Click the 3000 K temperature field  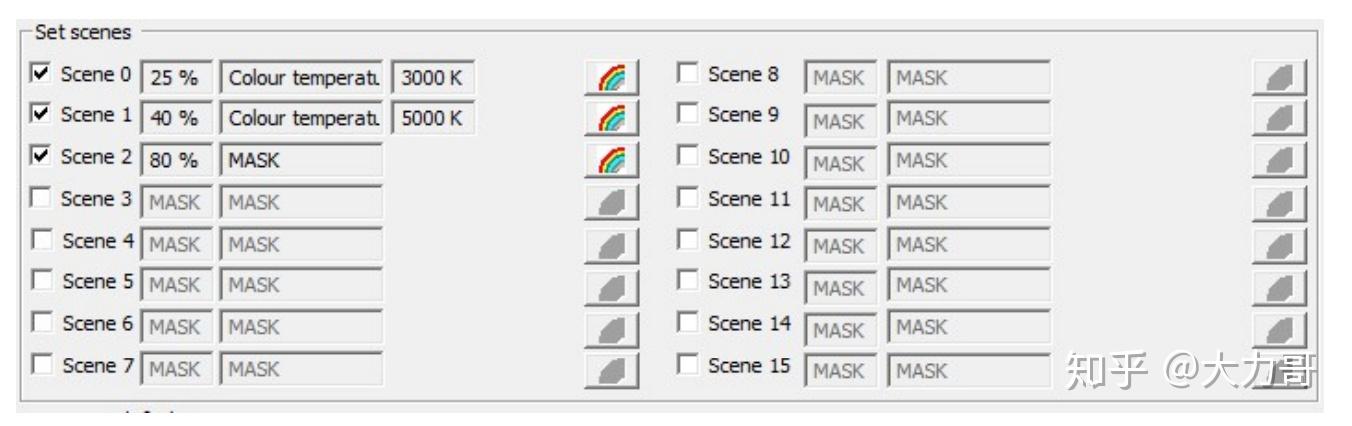(x=432, y=78)
